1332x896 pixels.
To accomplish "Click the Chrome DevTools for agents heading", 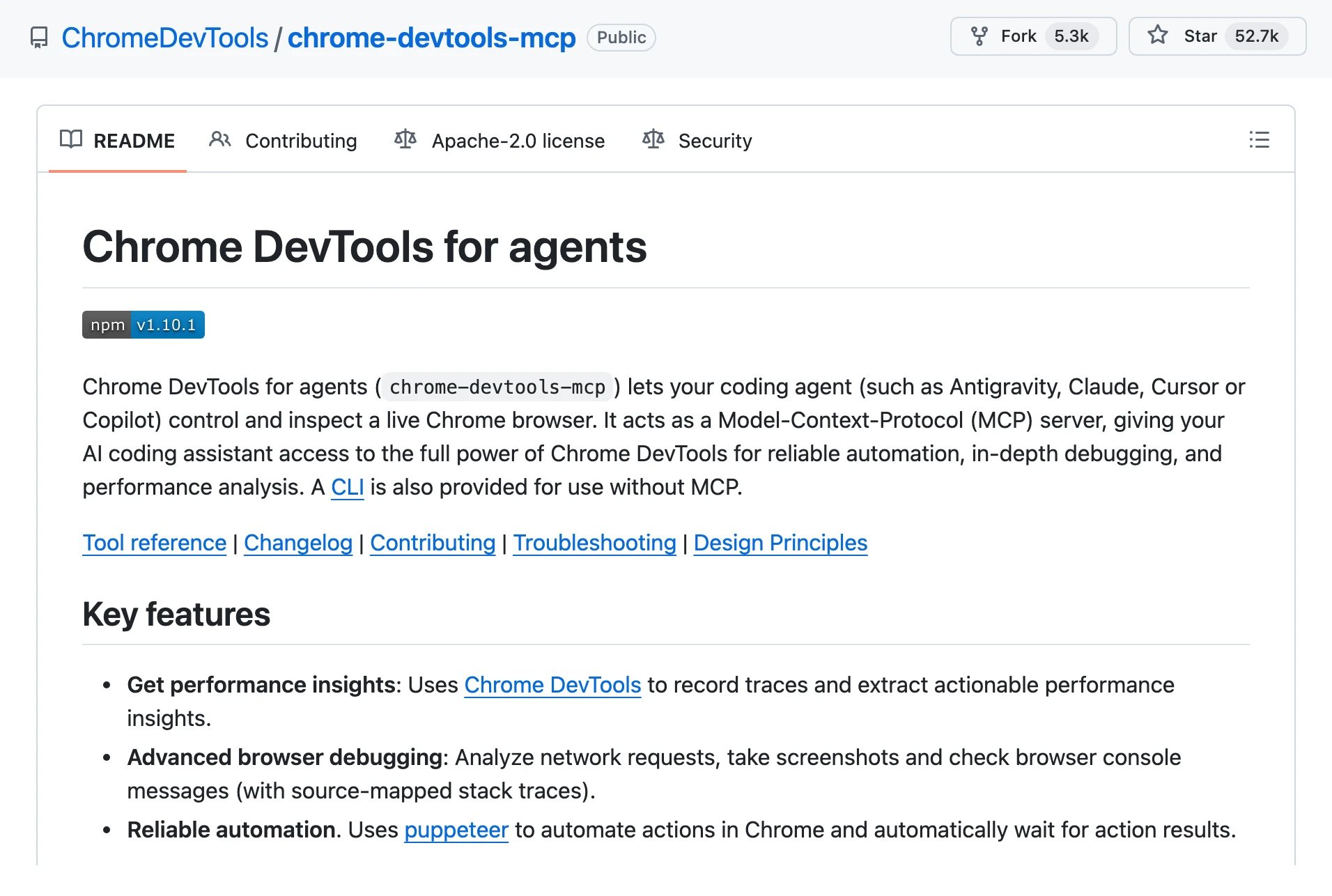I will (x=364, y=247).
